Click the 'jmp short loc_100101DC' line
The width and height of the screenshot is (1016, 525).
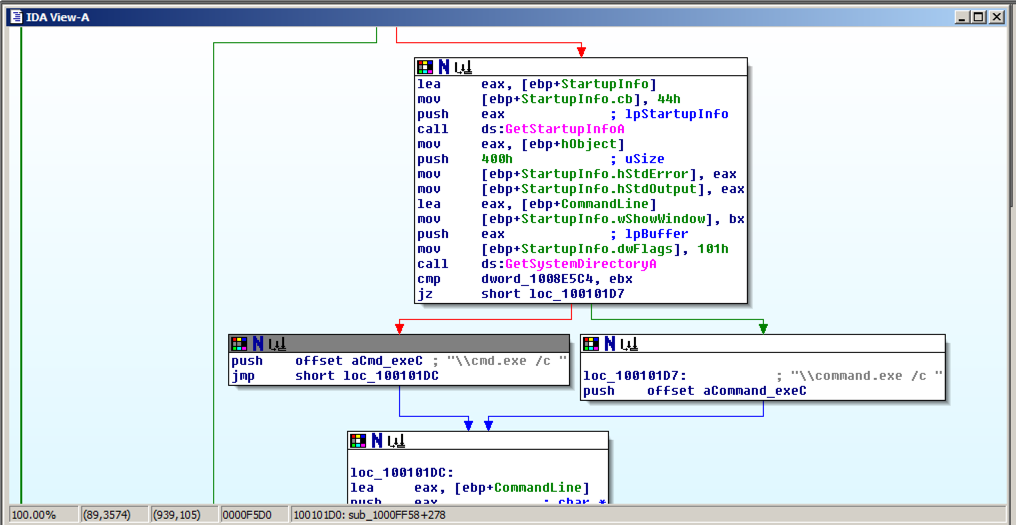335,376
